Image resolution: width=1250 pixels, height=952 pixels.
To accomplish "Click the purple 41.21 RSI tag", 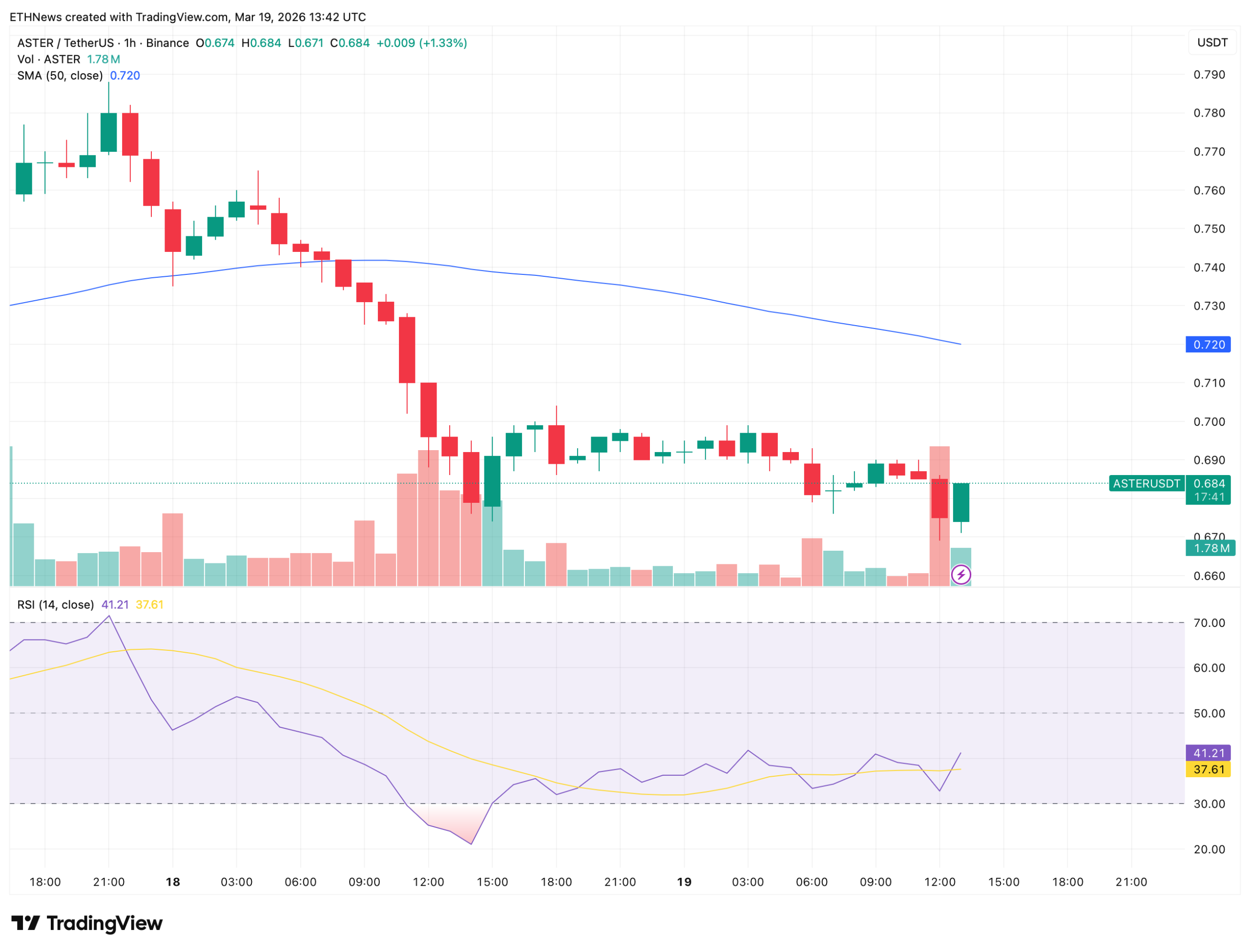I will [x=1208, y=753].
